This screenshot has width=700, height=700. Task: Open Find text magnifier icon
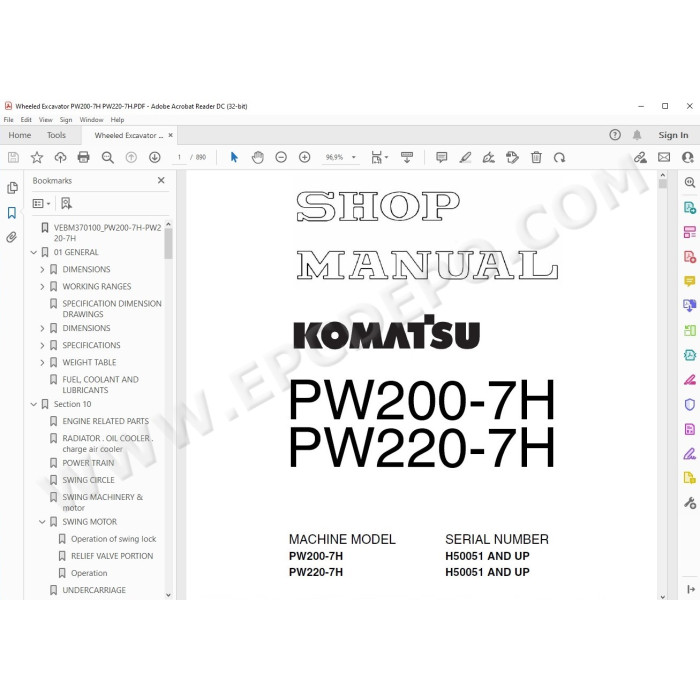pos(107,157)
